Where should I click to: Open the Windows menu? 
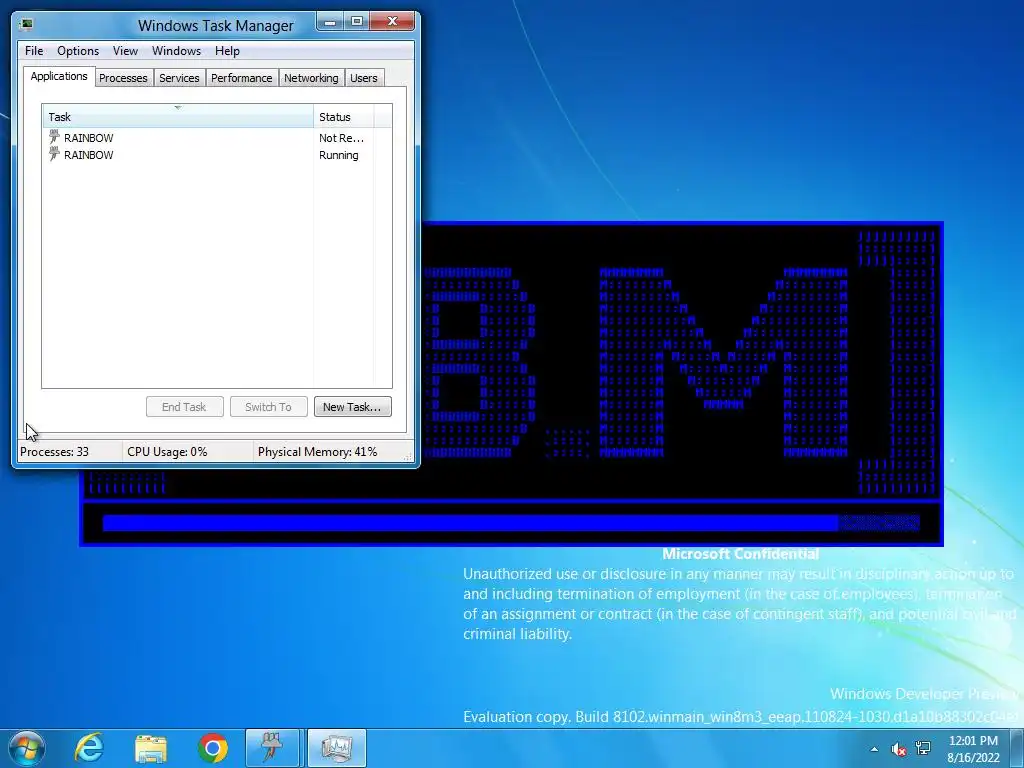click(176, 51)
